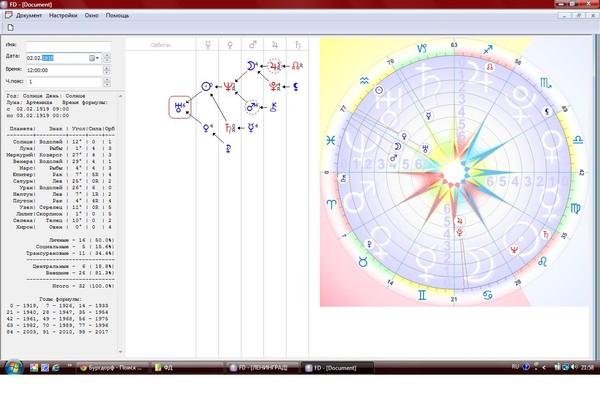Image resolution: width=600 pixels, height=399 pixels.
Task: Increase the Человек number spinner
Action: pyautogui.click(x=107, y=79)
